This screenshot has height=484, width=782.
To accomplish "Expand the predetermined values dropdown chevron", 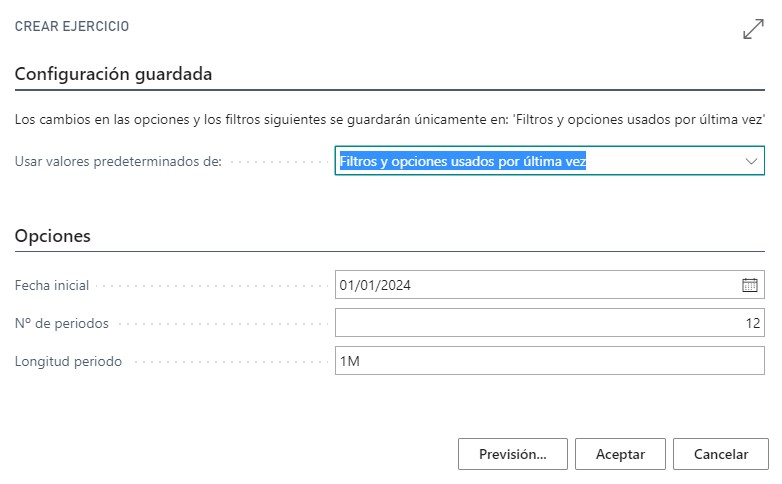I will pos(751,161).
